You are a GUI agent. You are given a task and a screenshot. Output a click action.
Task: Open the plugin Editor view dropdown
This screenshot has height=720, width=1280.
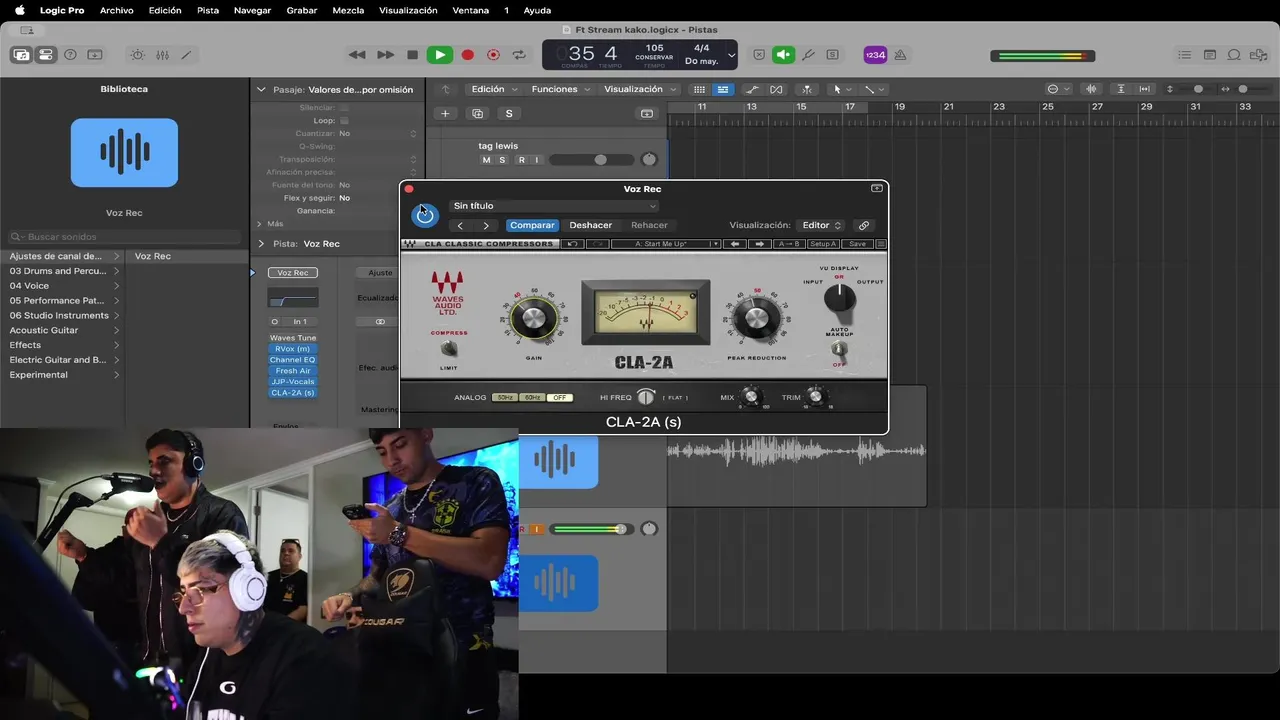click(822, 225)
